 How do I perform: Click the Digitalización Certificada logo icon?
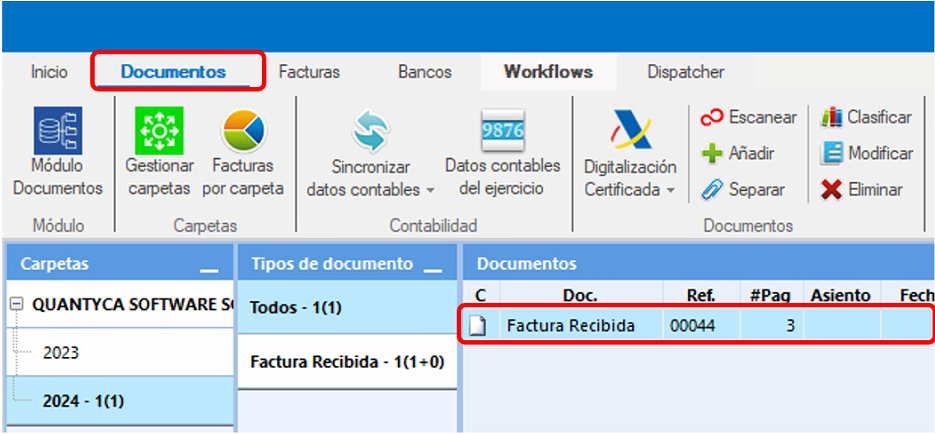630,129
